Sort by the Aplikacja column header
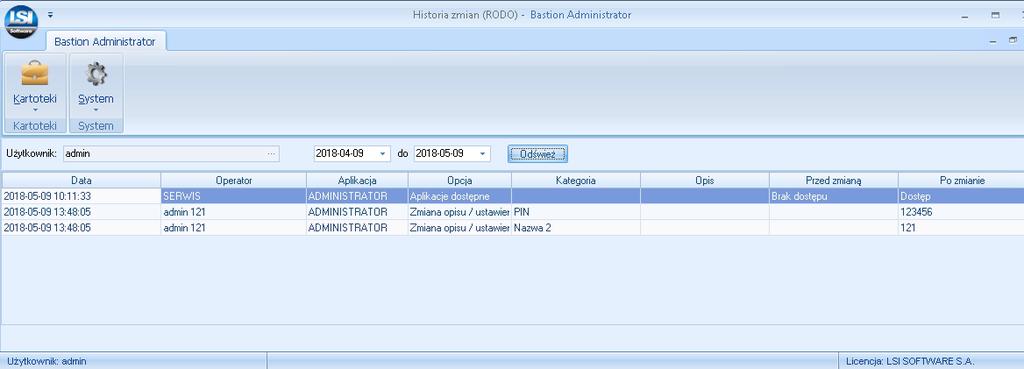The width and height of the screenshot is (1024, 369). point(357,180)
